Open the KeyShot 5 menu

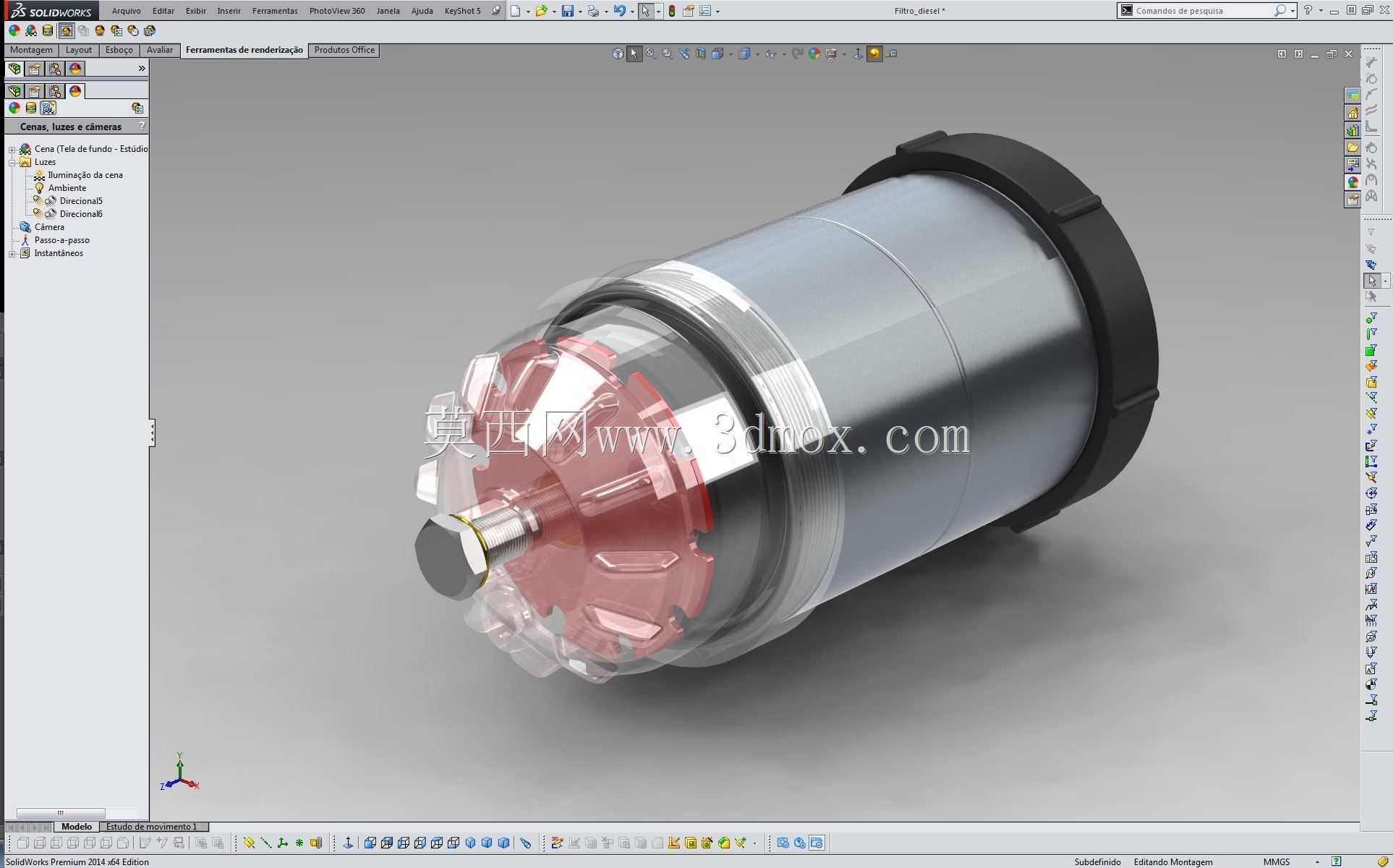tap(463, 11)
